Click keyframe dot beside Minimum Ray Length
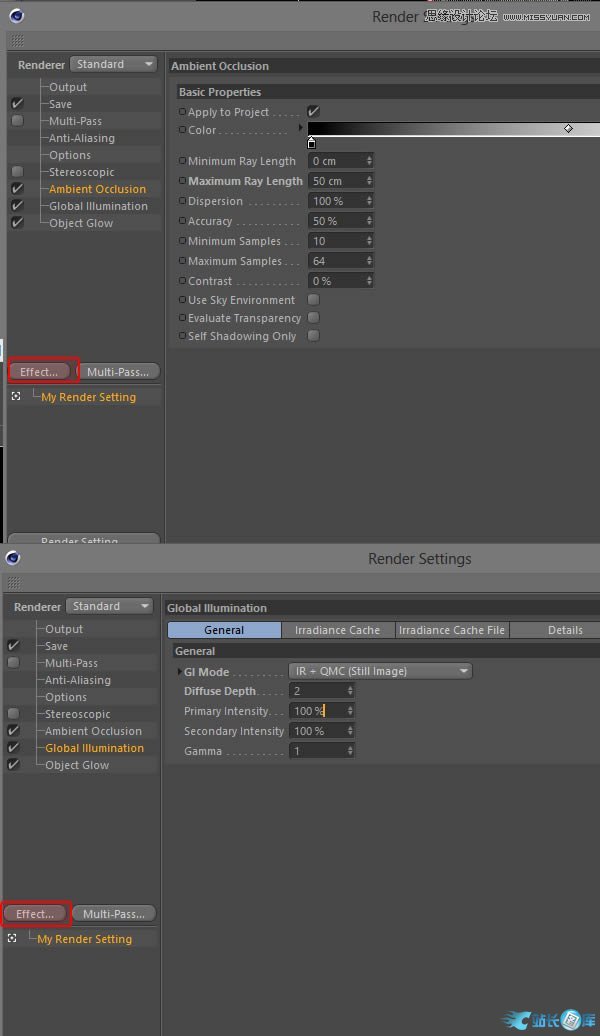This screenshot has width=600, height=1036. 182,161
